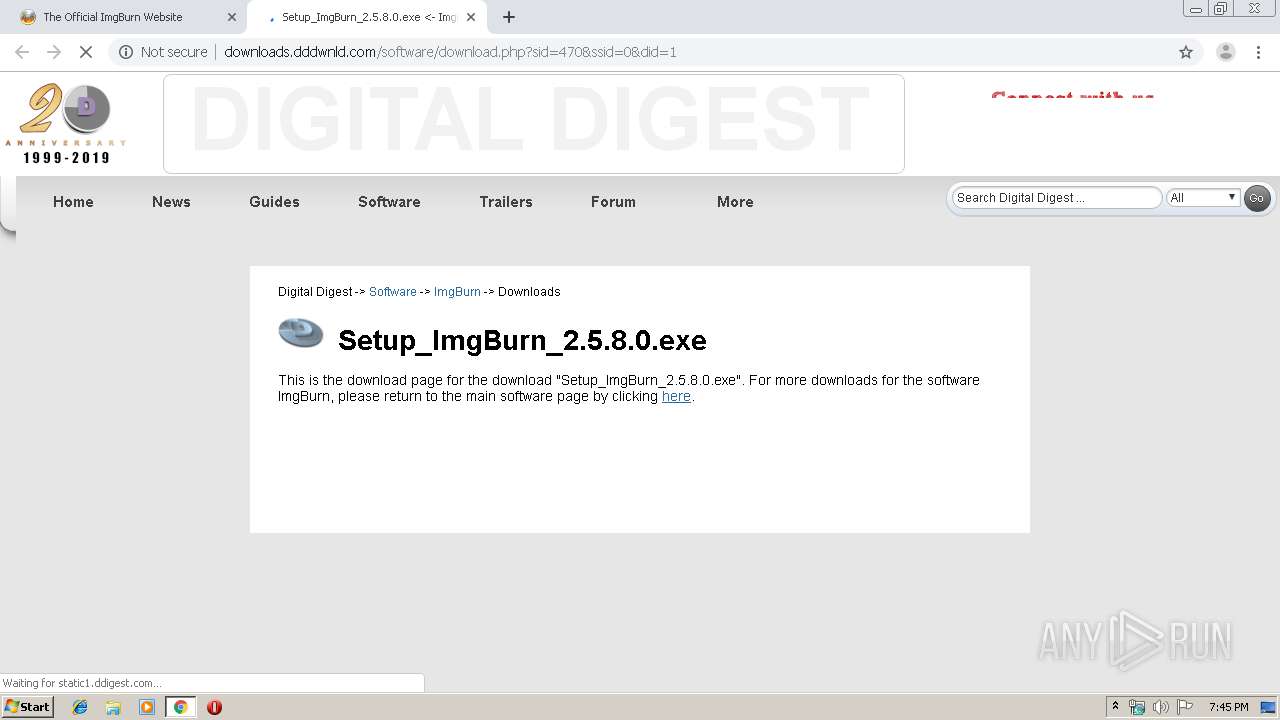Screen dimensions: 1280x720
Task: Select the Chrome taskbar icon
Action: coord(181,707)
